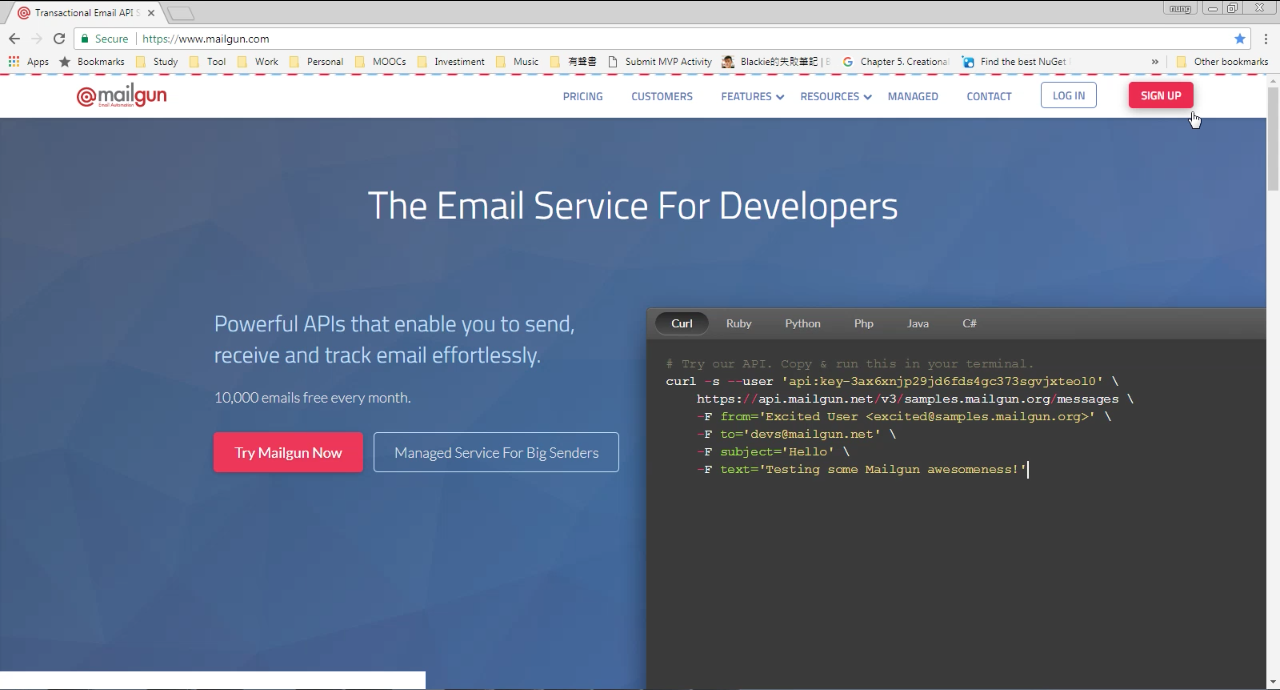Open a new browser tab
This screenshot has width=1280, height=690.
pyautogui.click(x=180, y=13)
